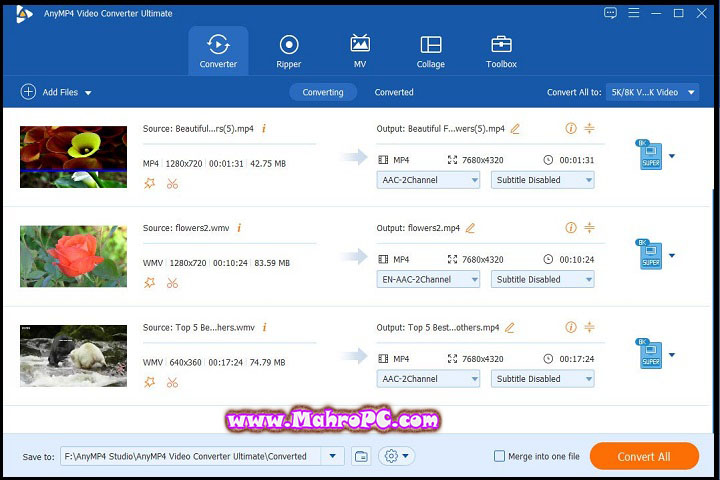This screenshot has height=480, width=720.
Task: Click compress icon for Beautiful F...wers(5).mp4
Action: (x=589, y=128)
